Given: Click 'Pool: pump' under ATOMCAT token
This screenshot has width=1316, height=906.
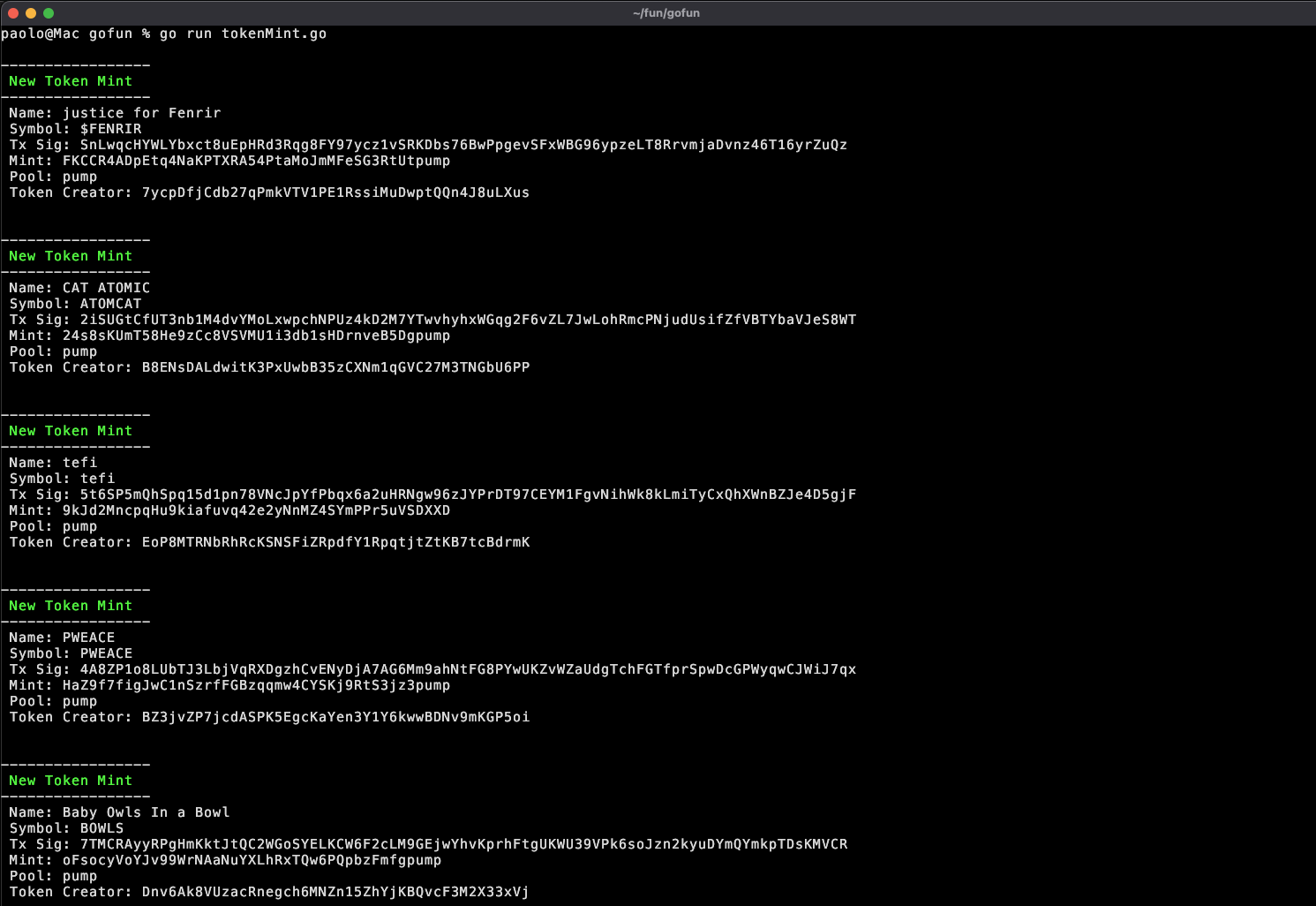Looking at the screenshot, I should (53, 351).
